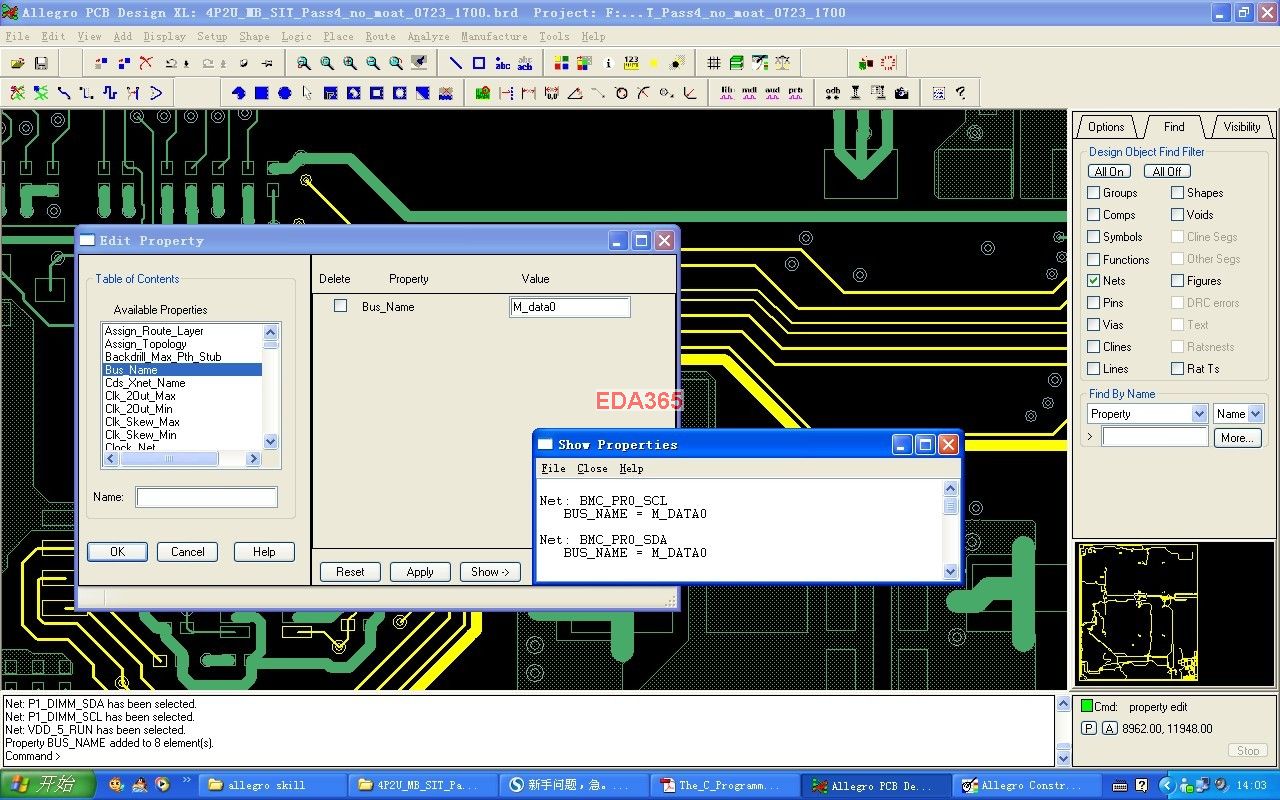Click the Add Text abc icon
The height and width of the screenshot is (800, 1280).
pos(502,63)
